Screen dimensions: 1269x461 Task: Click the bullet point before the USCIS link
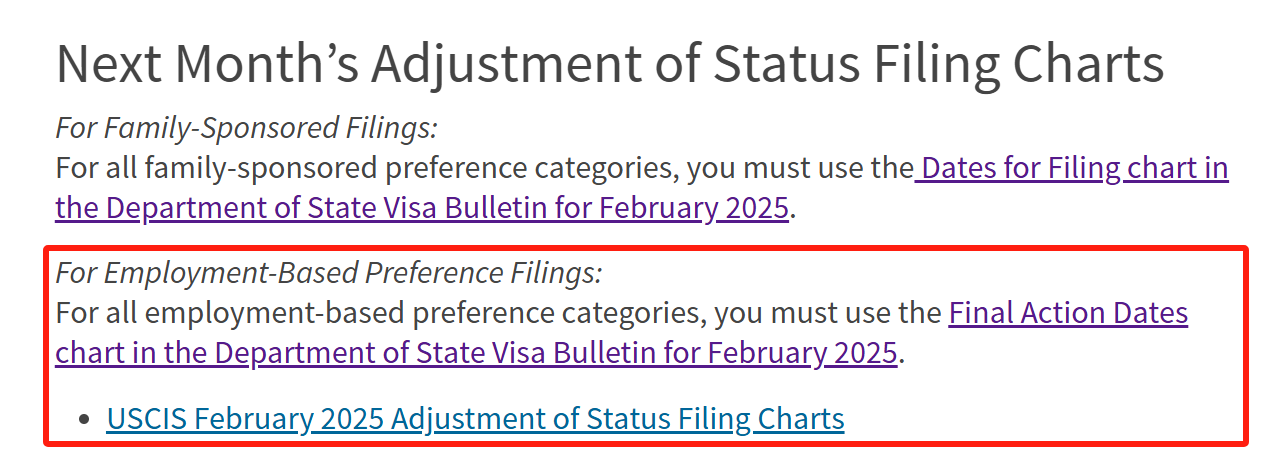point(85,420)
